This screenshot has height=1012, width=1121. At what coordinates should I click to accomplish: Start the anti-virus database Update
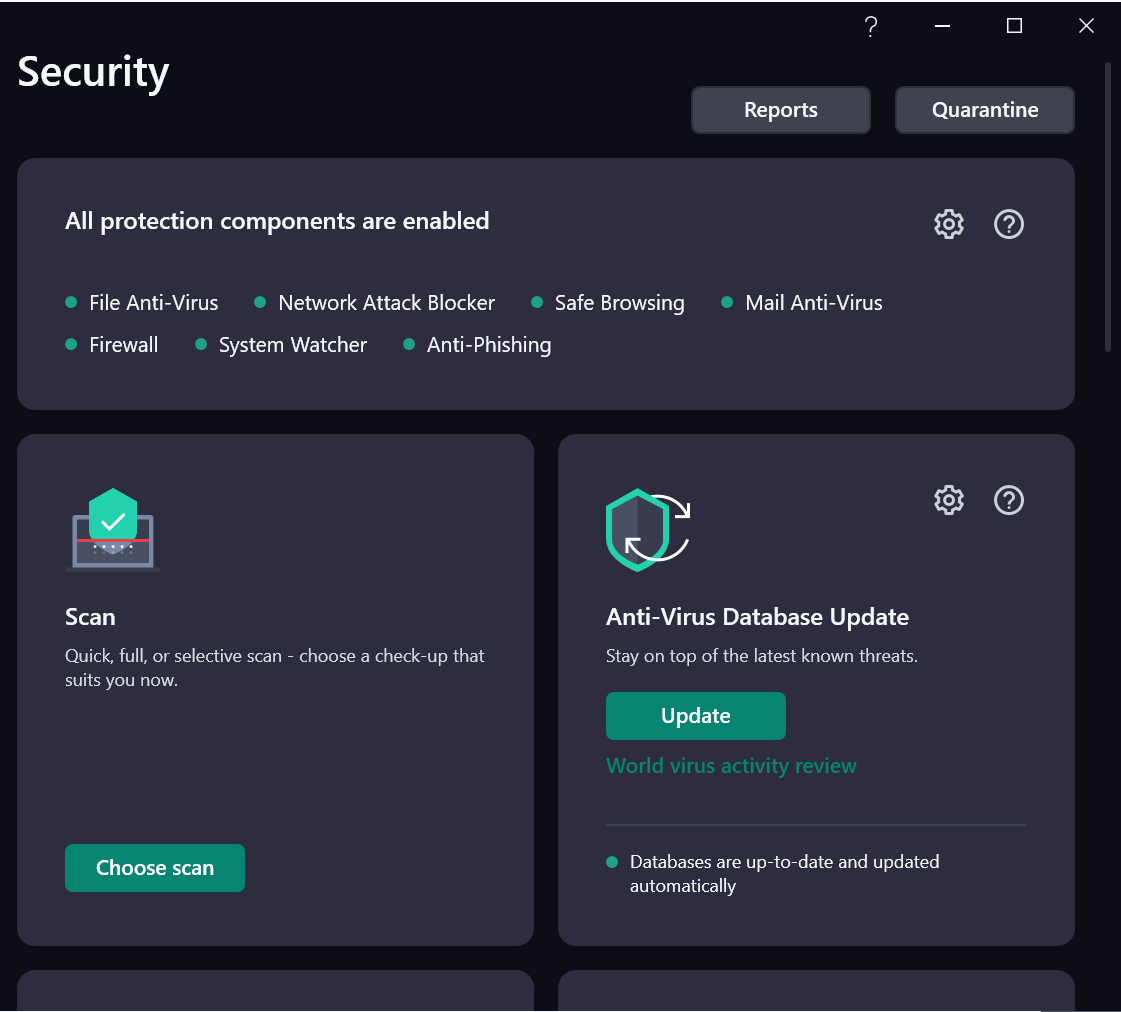(x=696, y=716)
